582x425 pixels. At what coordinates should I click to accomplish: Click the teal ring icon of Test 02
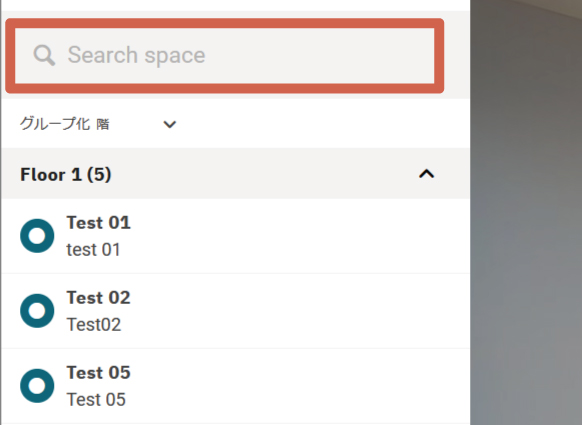37,311
